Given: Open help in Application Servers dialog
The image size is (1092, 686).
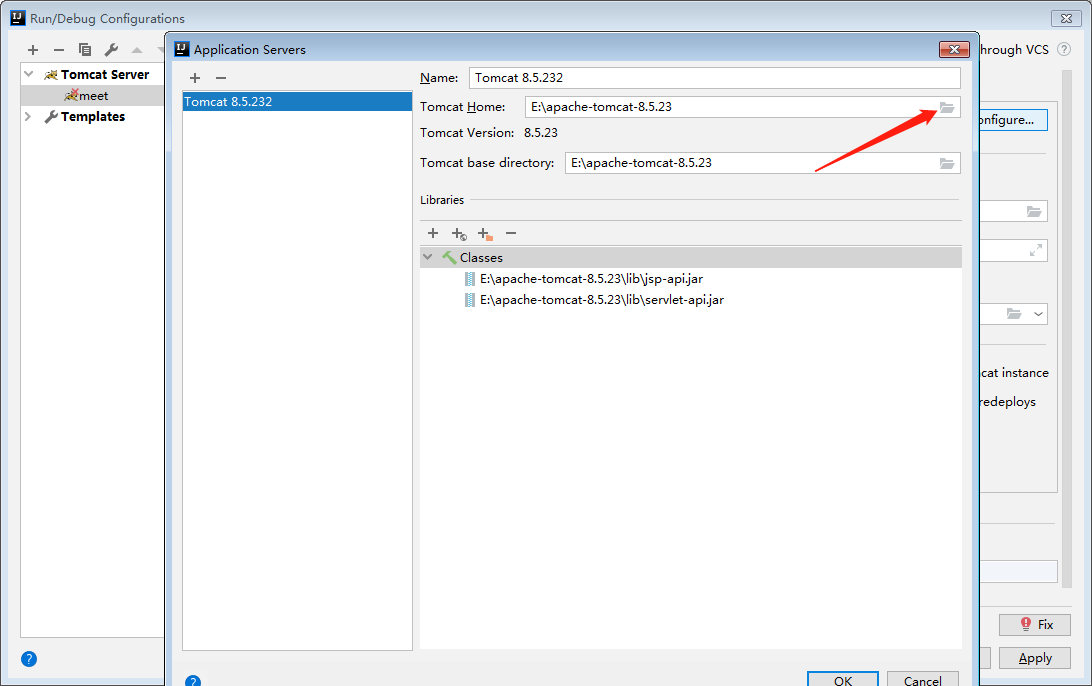Looking at the screenshot, I should coord(193,681).
